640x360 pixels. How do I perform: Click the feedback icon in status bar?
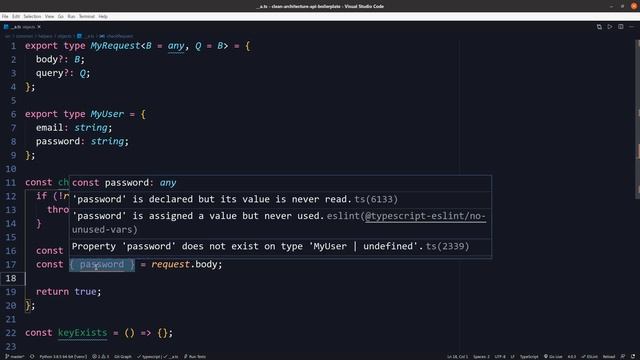[622, 356]
